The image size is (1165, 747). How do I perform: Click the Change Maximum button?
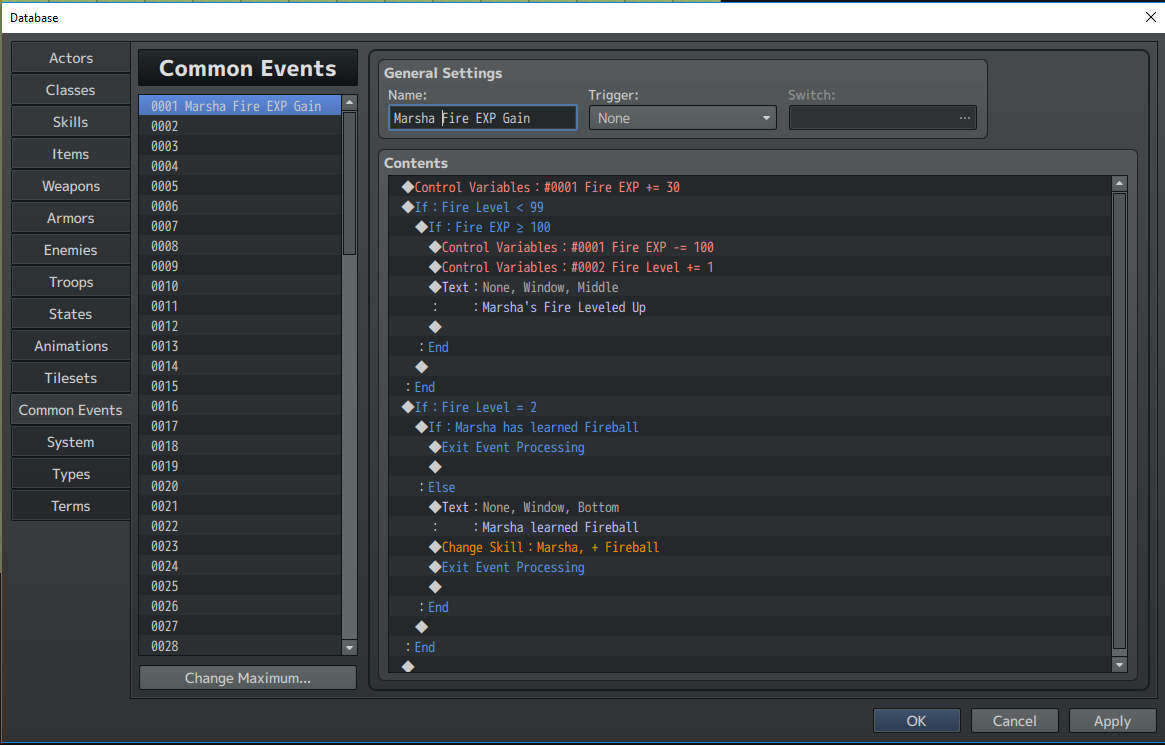click(247, 678)
